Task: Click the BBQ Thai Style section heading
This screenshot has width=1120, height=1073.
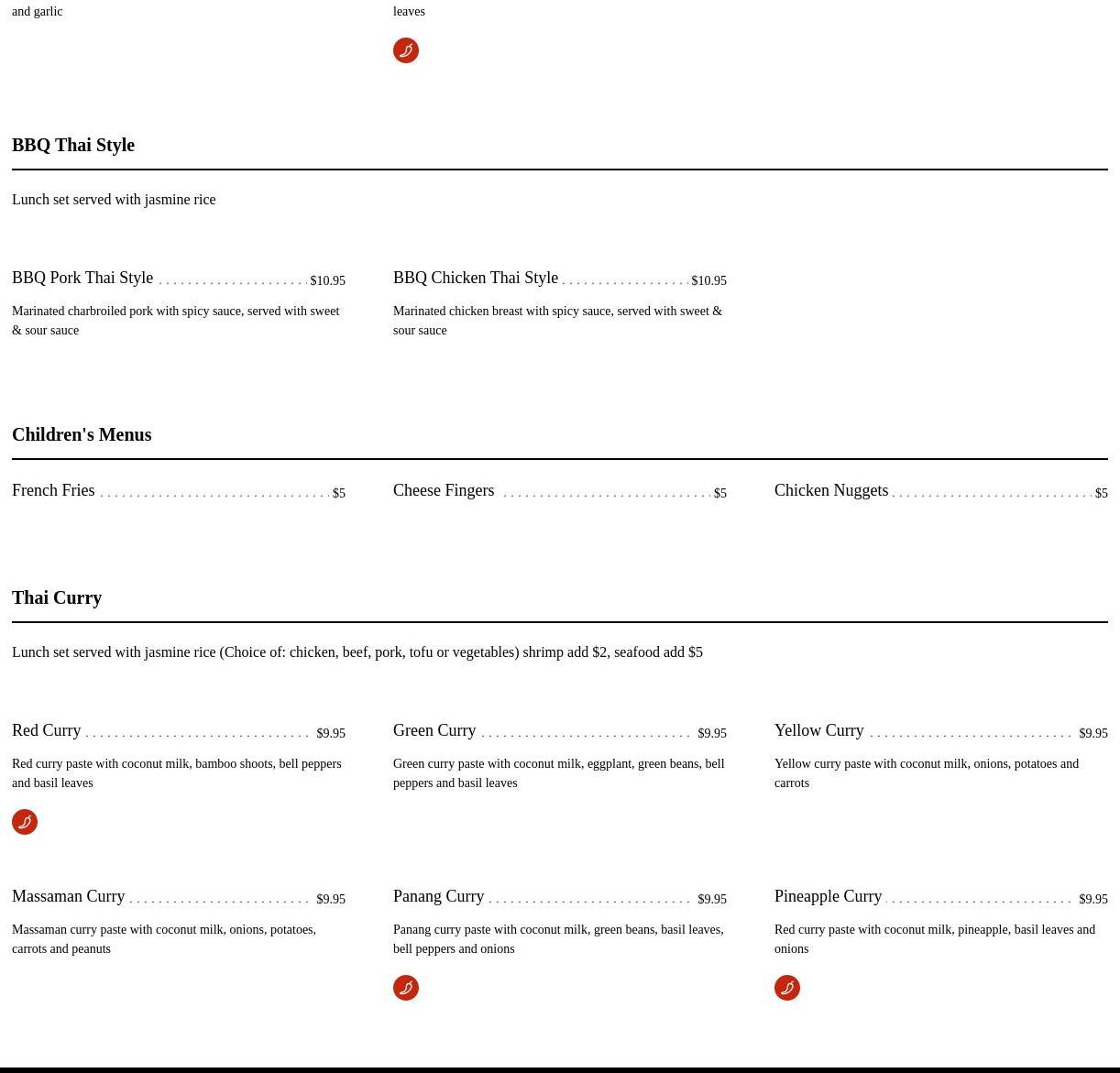Action: pyautogui.click(x=73, y=145)
